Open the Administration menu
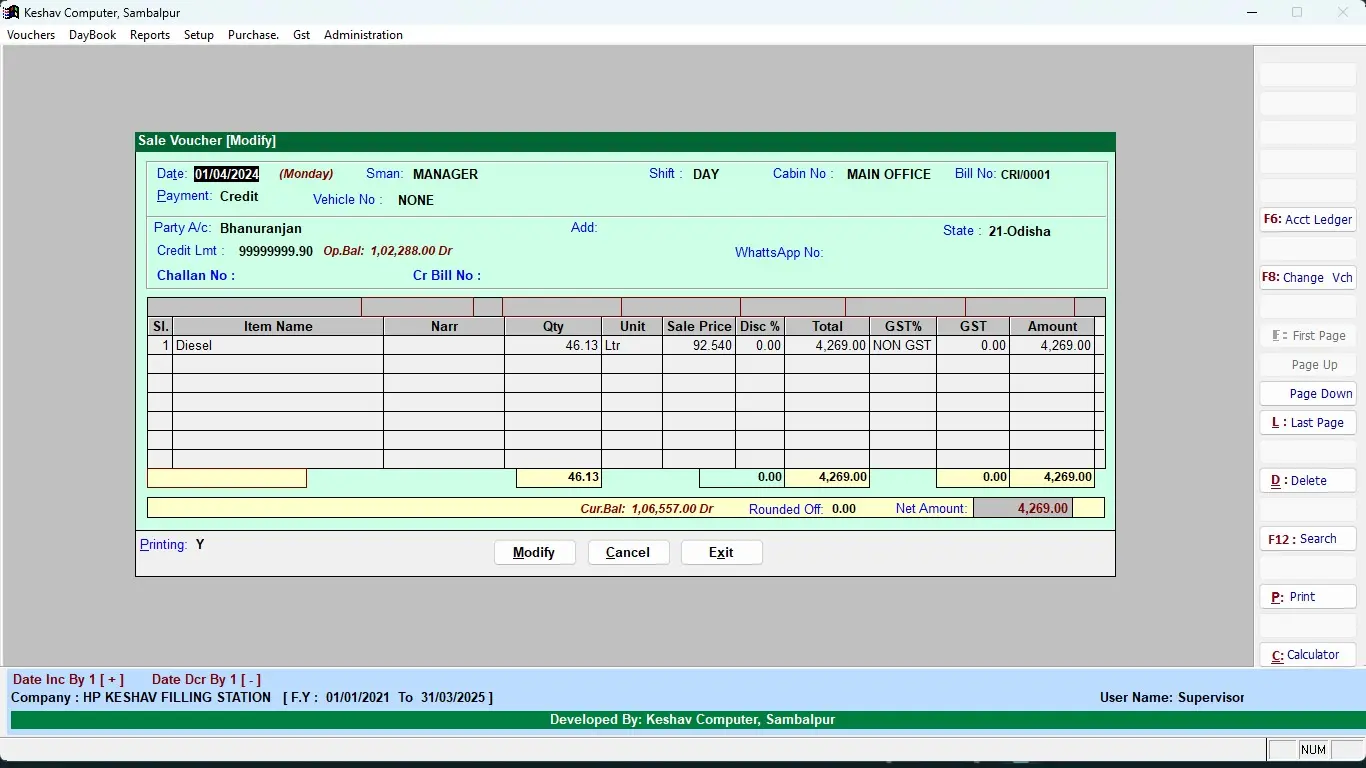This screenshot has width=1366, height=768. tap(363, 35)
